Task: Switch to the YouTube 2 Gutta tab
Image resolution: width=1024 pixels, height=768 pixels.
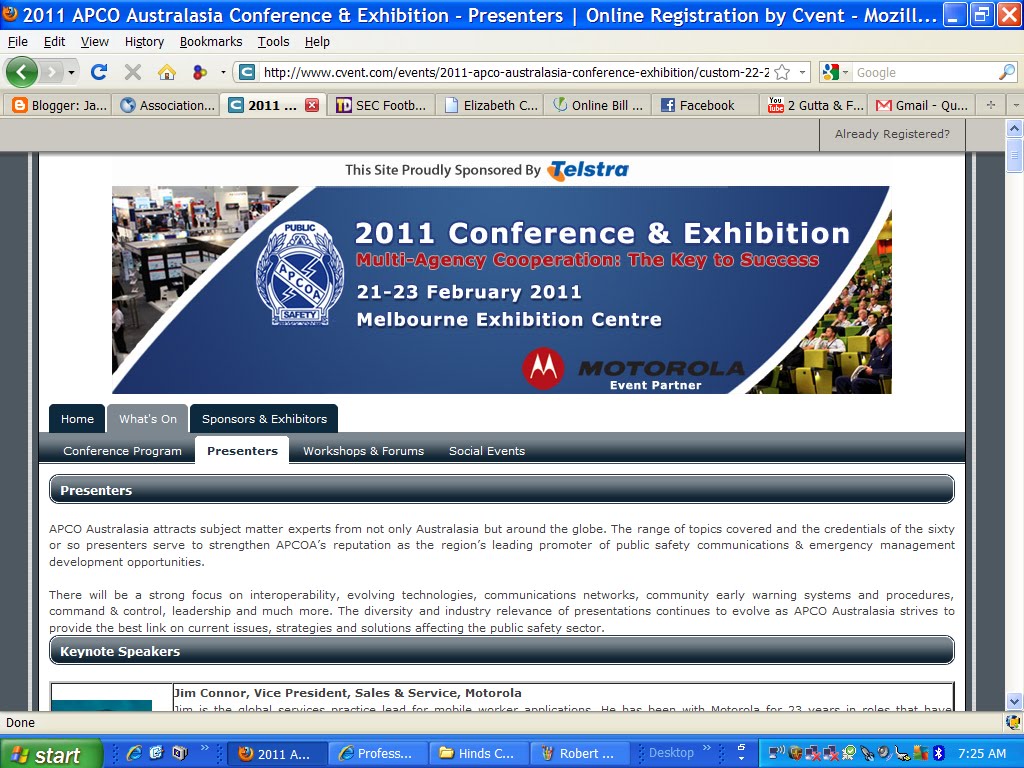Action: 815,105
